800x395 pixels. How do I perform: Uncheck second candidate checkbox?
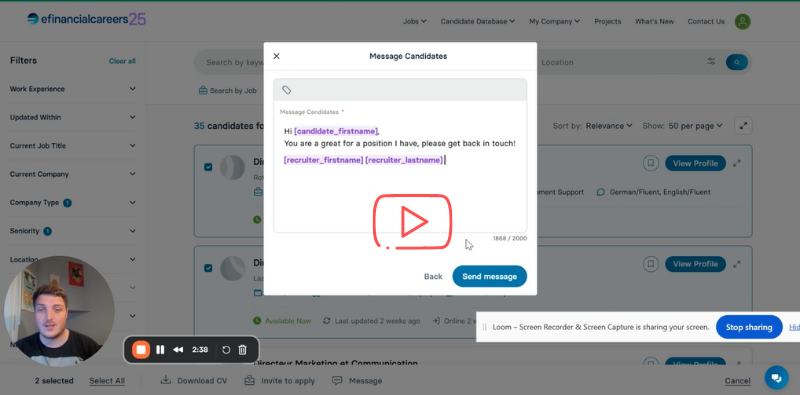point(208,268)
